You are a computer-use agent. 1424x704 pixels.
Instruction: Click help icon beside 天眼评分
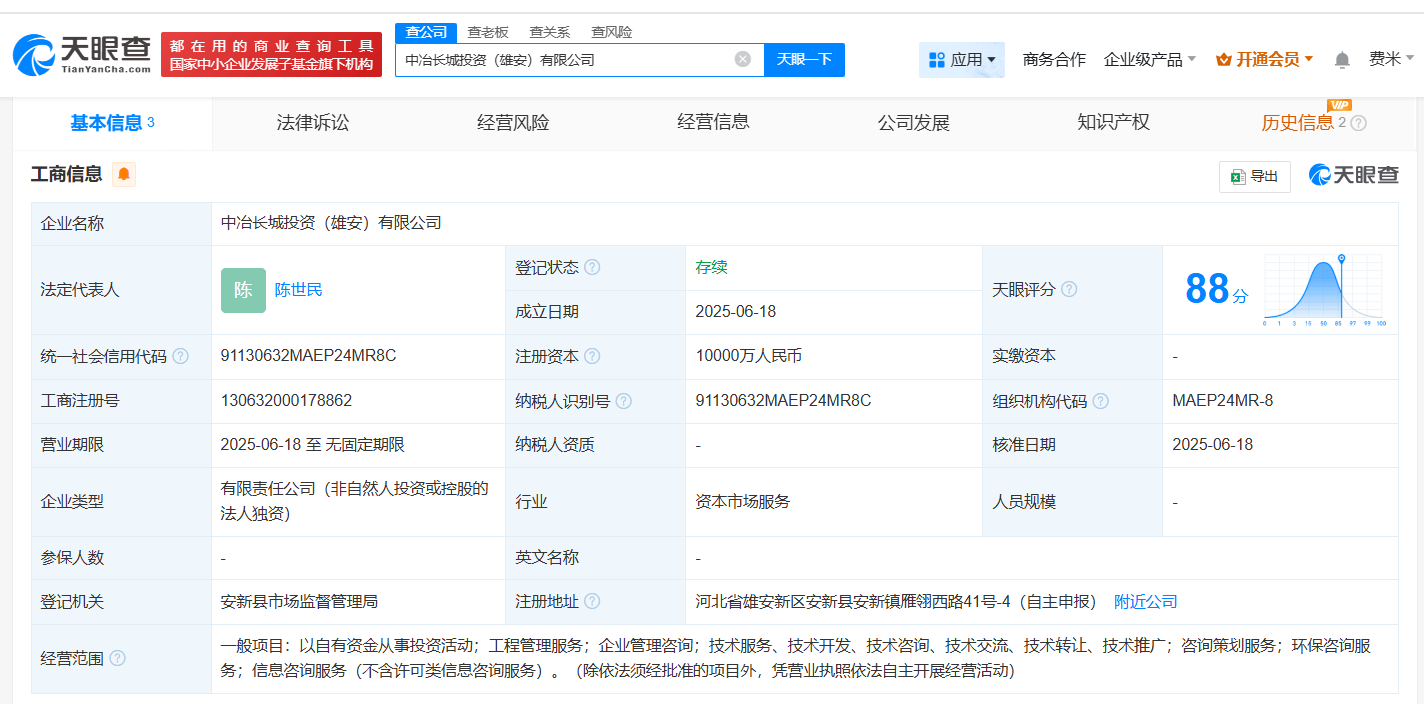pos(1069,290)
